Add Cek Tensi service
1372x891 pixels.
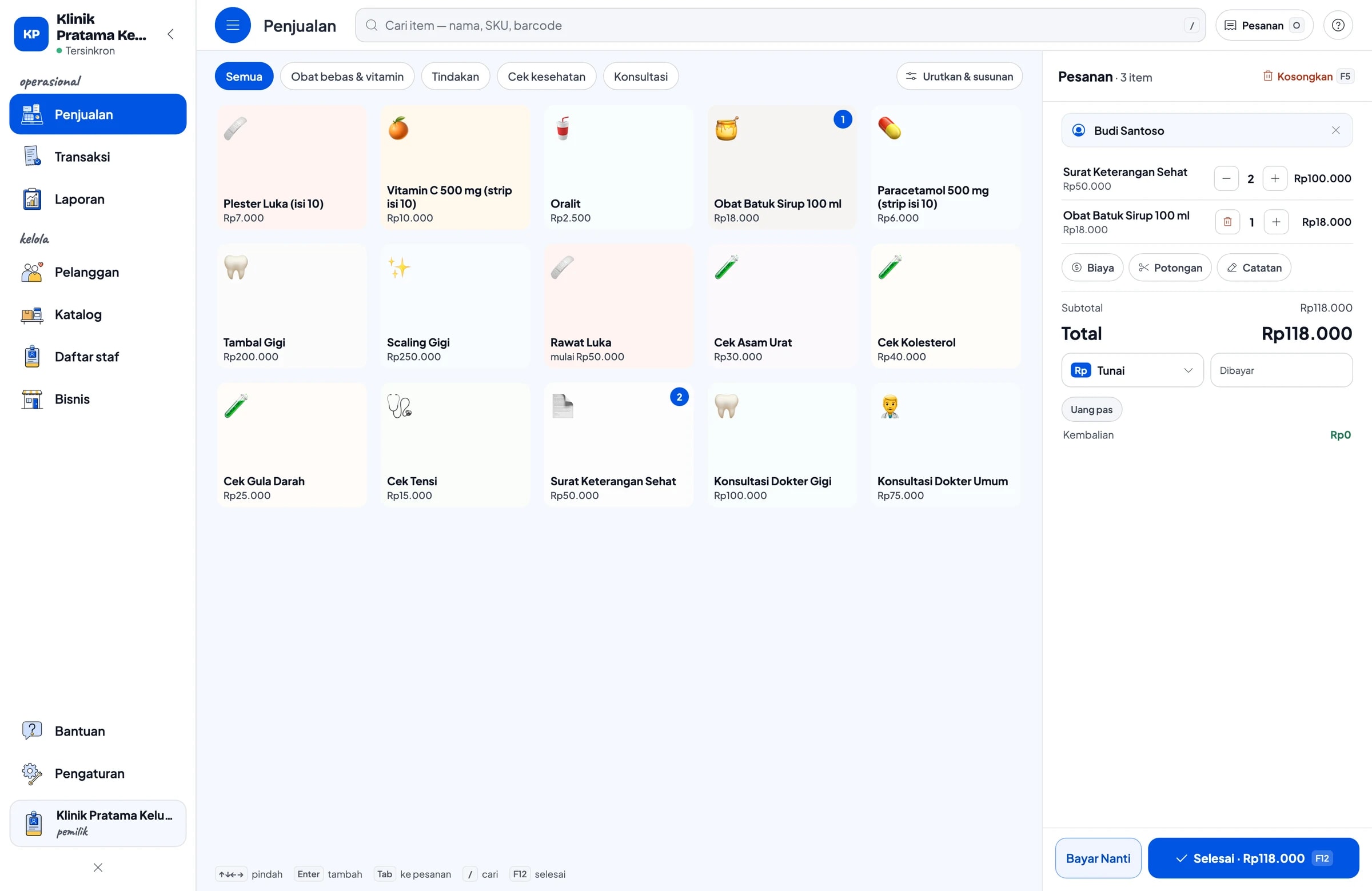coord(455,445)
